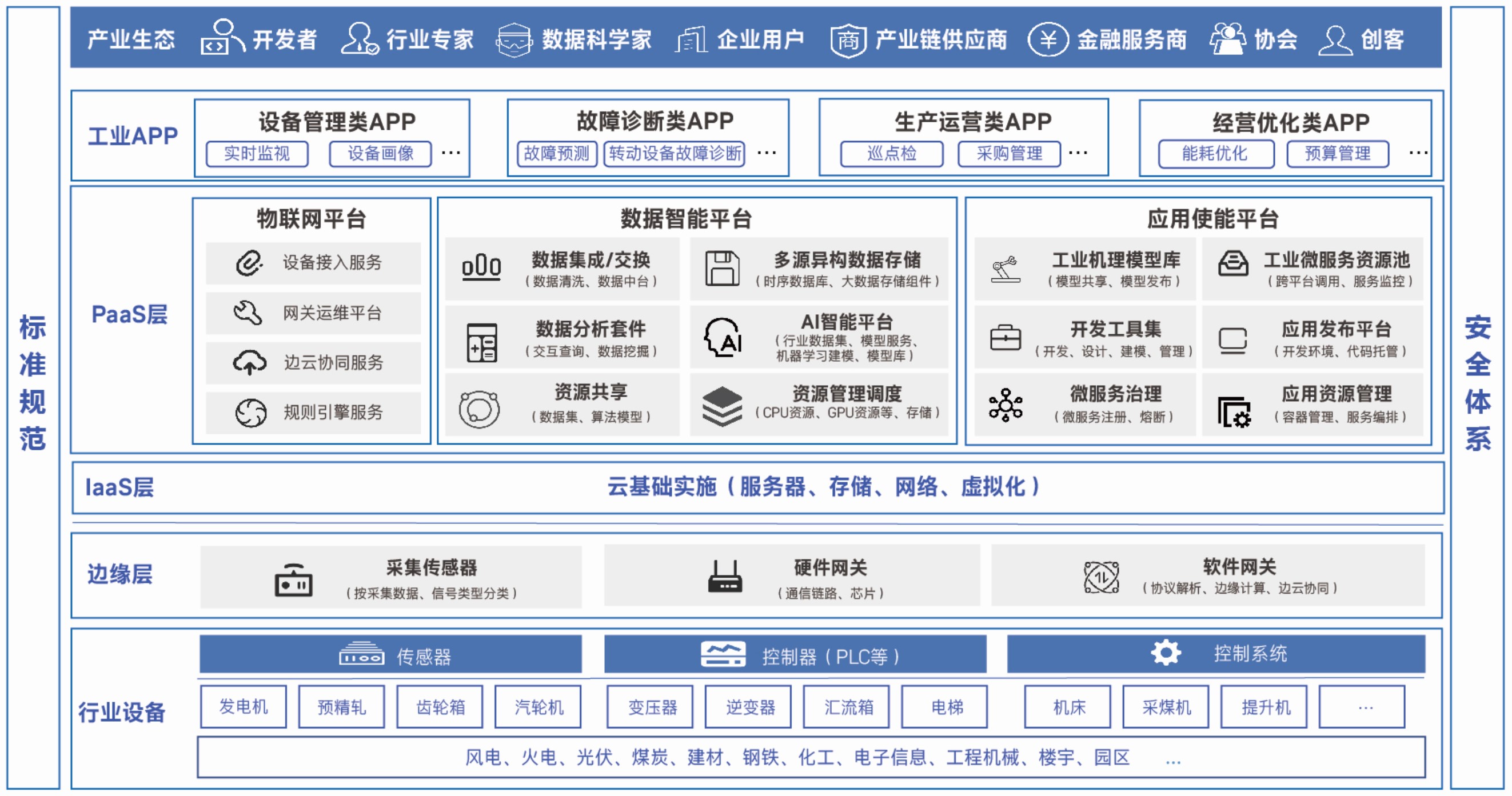Select the 微服务治理 network node icon
The height and width of the screenshot is (796, 1512).
tap(1007, 405)
